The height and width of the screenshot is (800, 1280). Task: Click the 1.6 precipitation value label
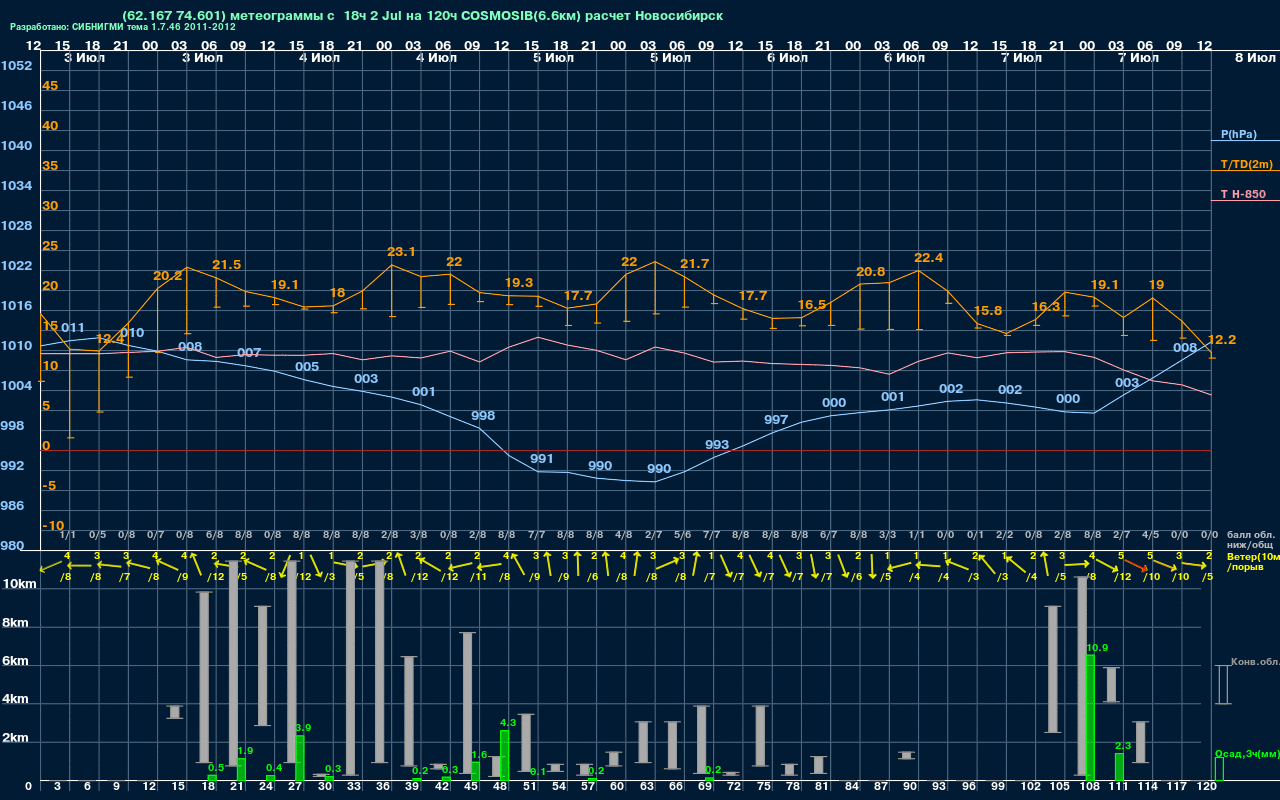point(478,755)
